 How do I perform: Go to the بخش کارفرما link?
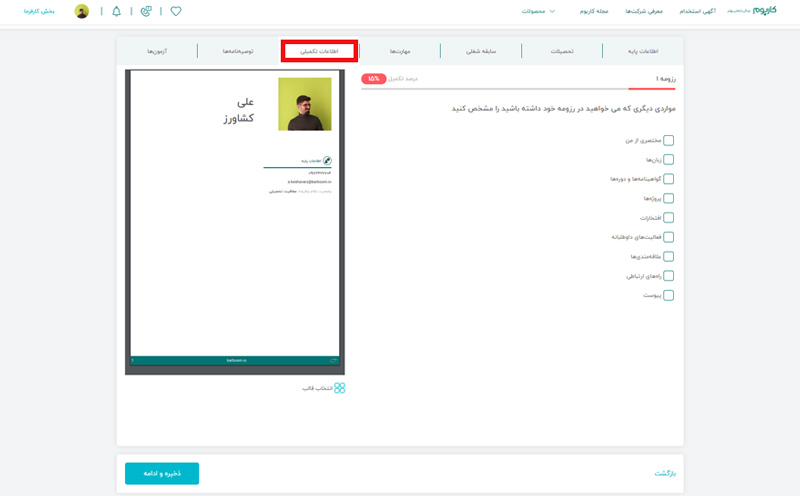pos(39,11)
